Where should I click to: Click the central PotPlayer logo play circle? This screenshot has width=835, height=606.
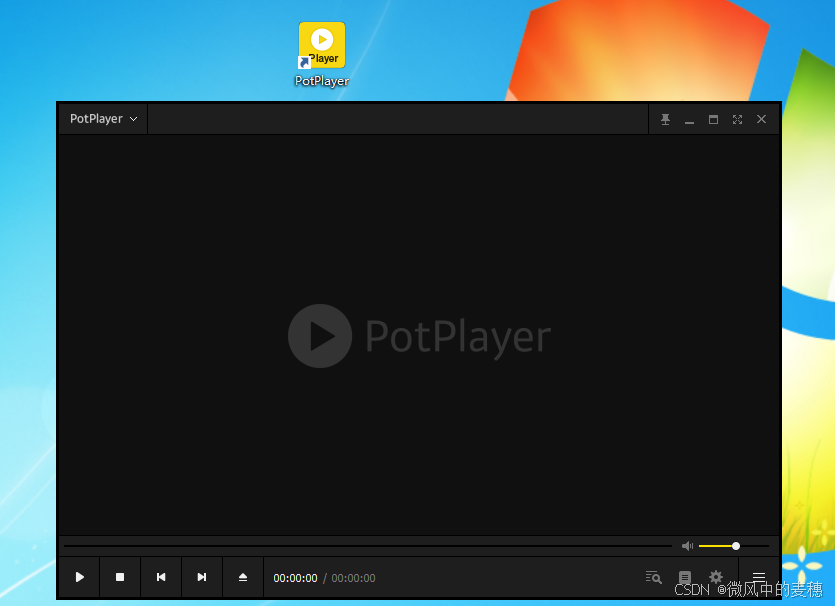tap(320, 336)
